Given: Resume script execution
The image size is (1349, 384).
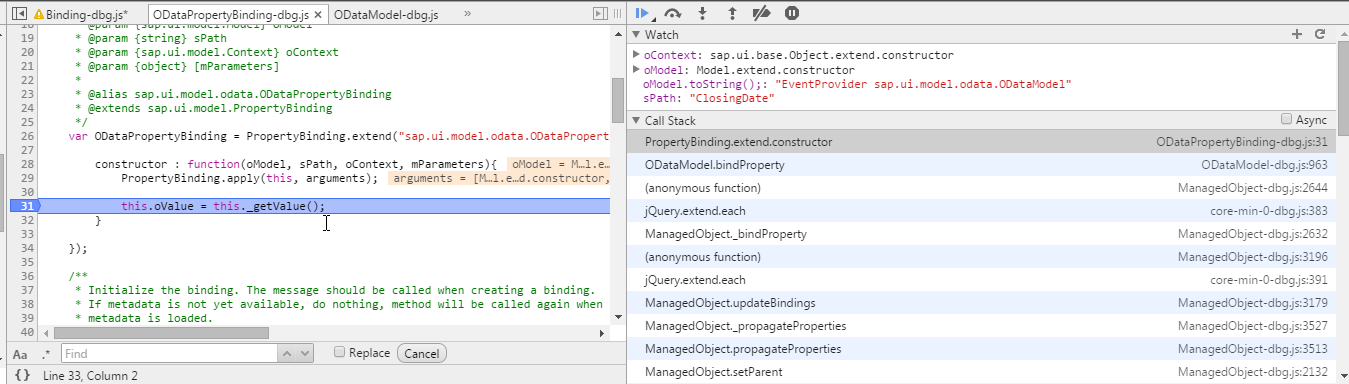Looking at the screenshot, I should tap(643, 13).
